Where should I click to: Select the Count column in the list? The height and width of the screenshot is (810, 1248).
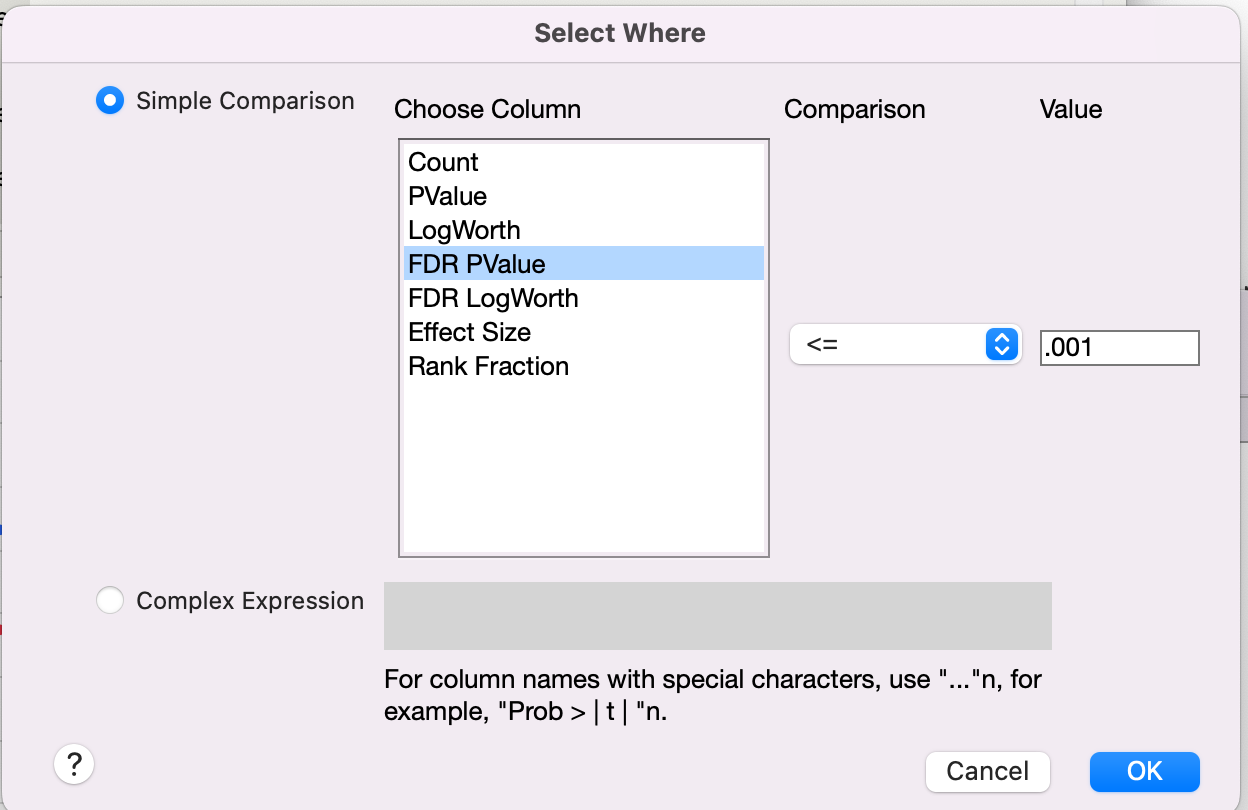(443, 162)
